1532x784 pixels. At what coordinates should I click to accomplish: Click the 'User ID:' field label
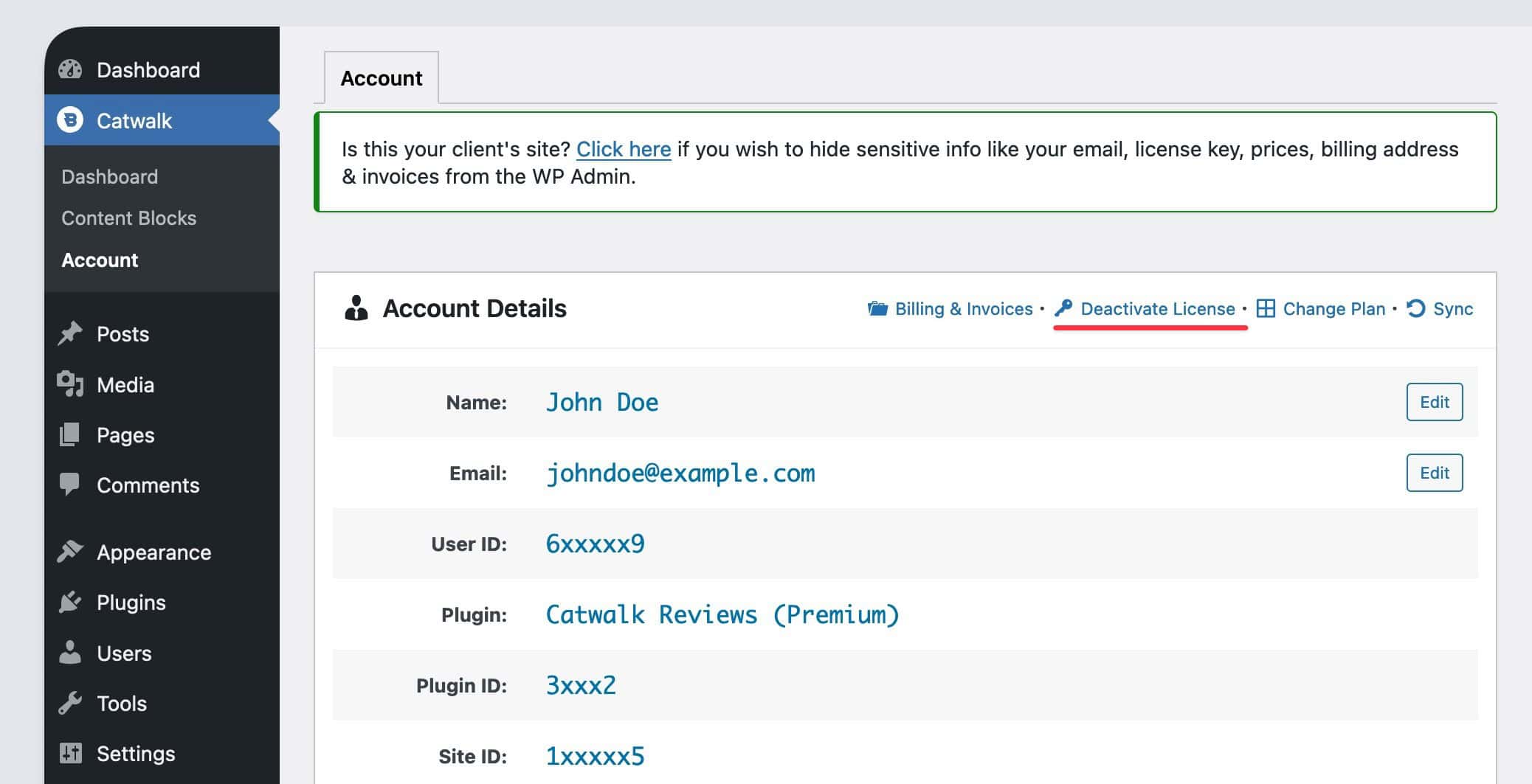point(469,544)
